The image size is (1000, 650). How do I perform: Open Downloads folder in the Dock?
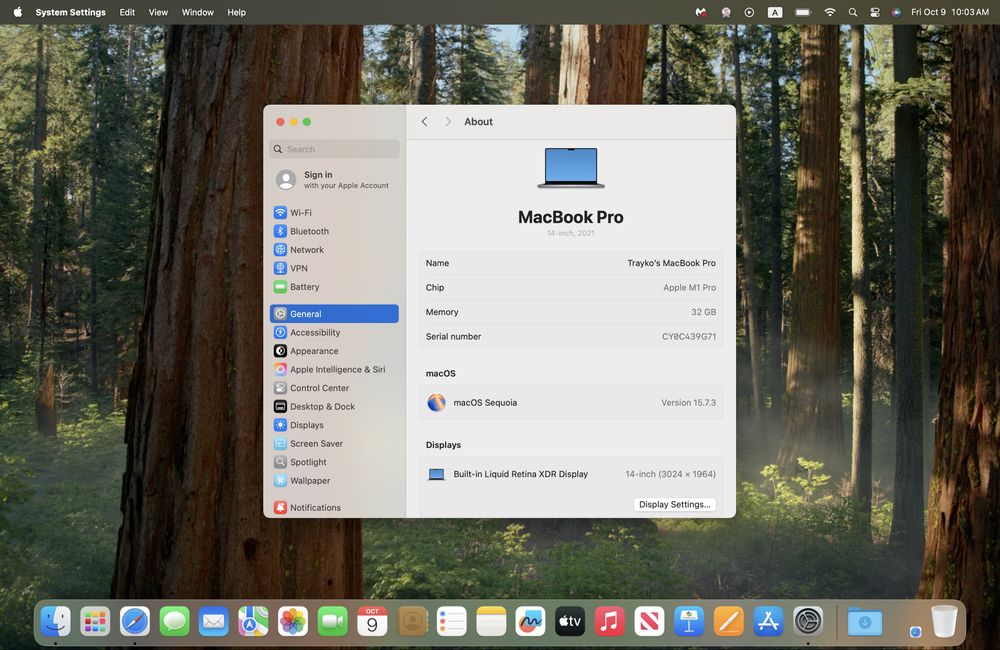click(x=865, y=621)
